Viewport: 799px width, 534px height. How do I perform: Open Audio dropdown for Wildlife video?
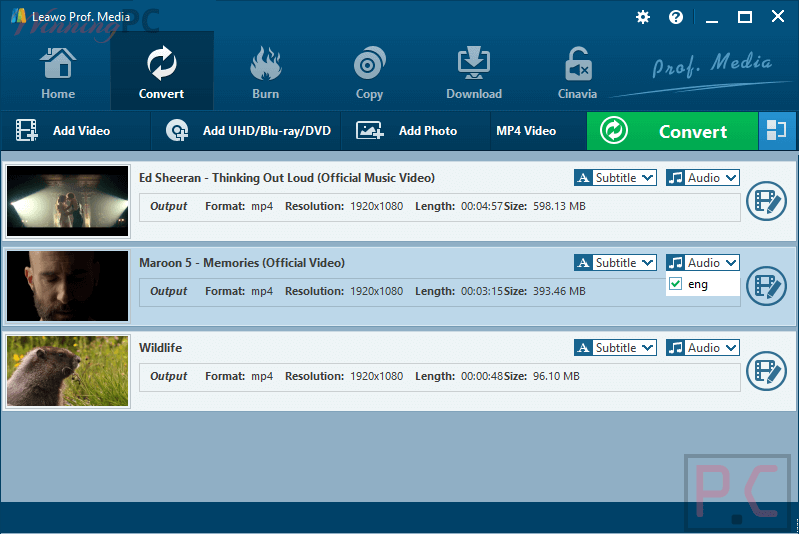[703, 348]
